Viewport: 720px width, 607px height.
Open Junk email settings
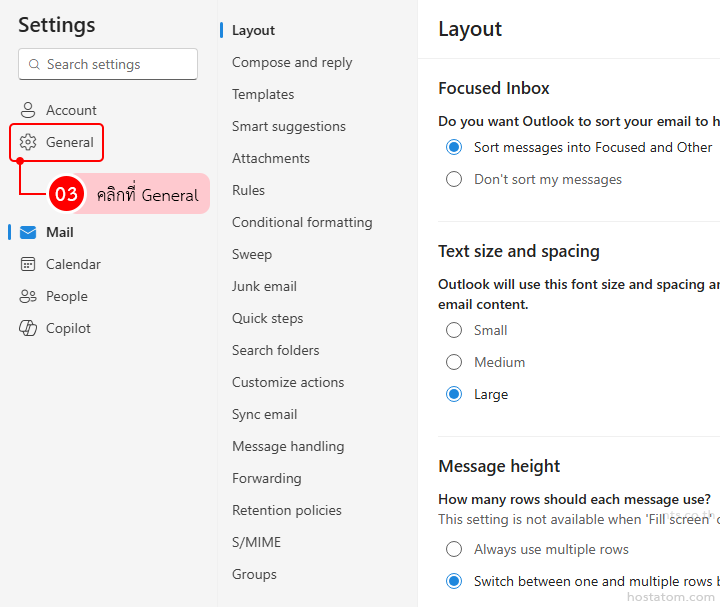tap(264, 286)
